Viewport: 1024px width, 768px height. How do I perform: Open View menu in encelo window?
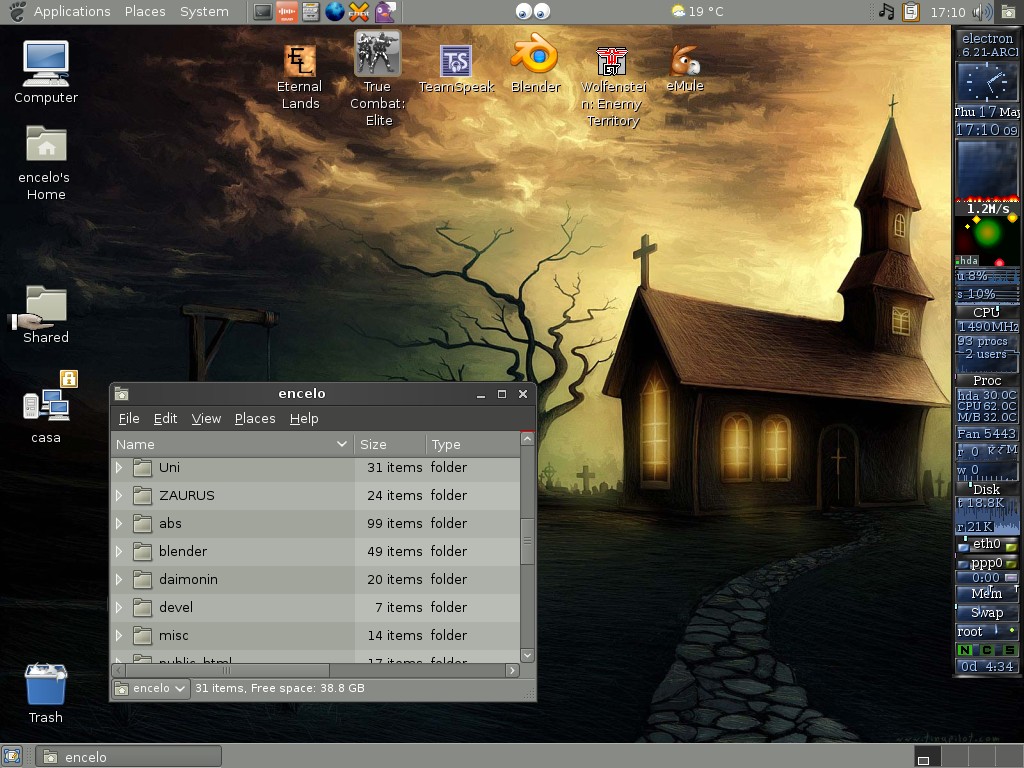[206, 419]
